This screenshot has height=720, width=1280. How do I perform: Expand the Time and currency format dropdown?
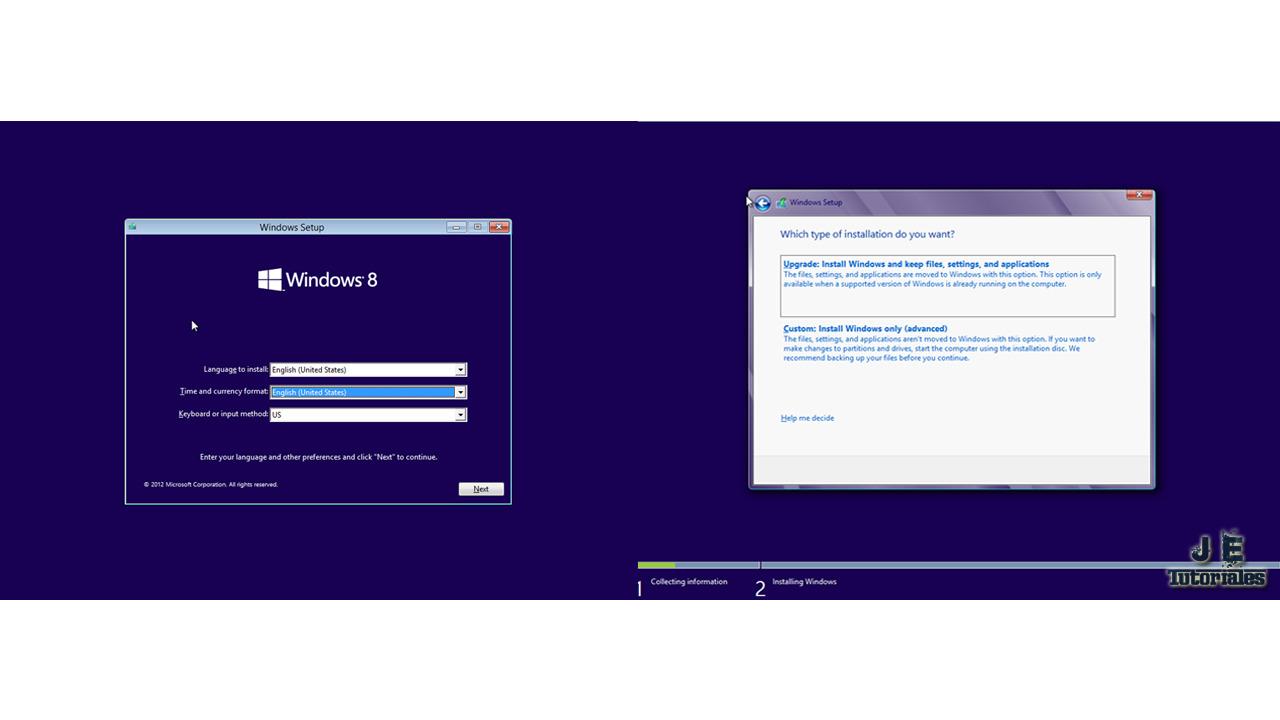(x=368, y=392)
